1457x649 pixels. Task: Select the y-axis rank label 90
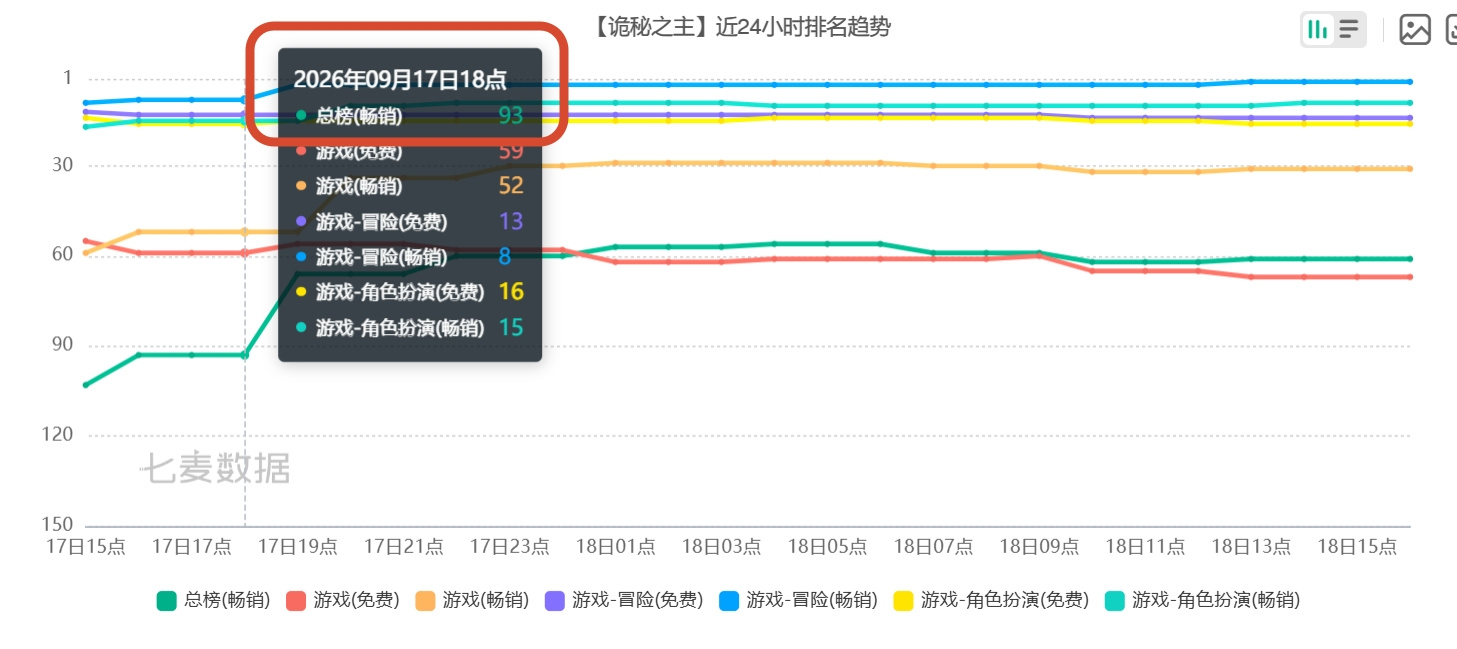pyautogui.click(x=62, y=345)
